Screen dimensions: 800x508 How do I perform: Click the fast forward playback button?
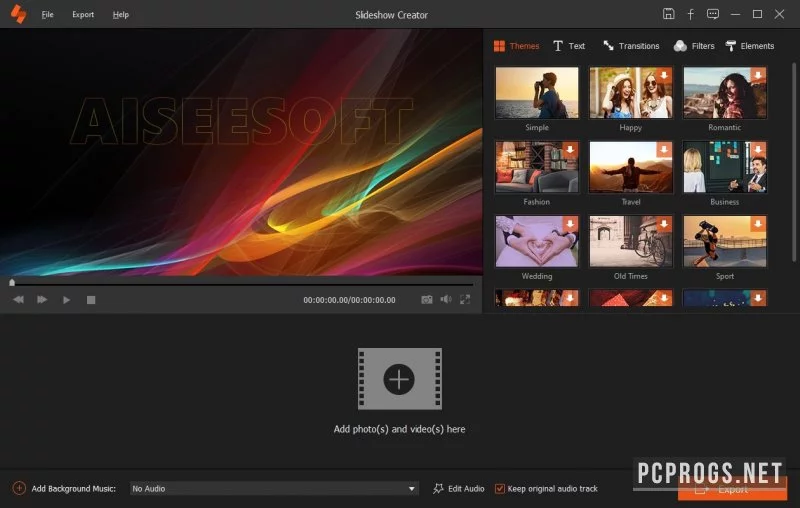click(x=42, y=300)
